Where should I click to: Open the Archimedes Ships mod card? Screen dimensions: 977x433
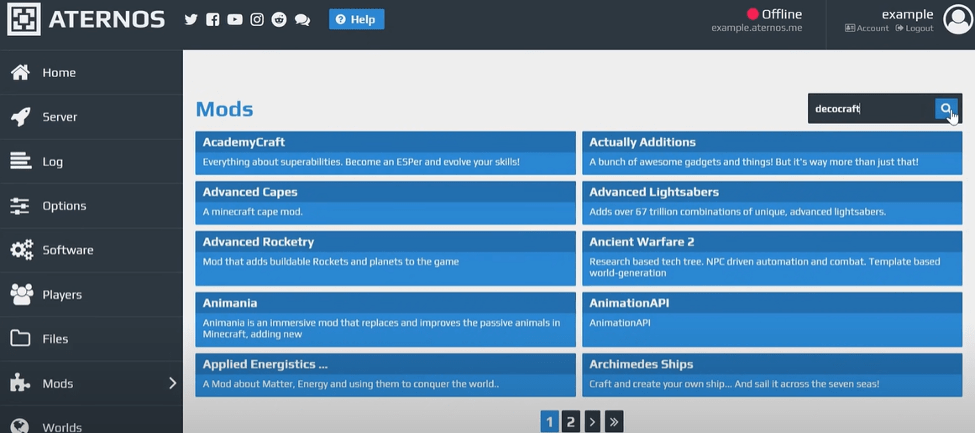pyautogui.click(x=772, y=375)
